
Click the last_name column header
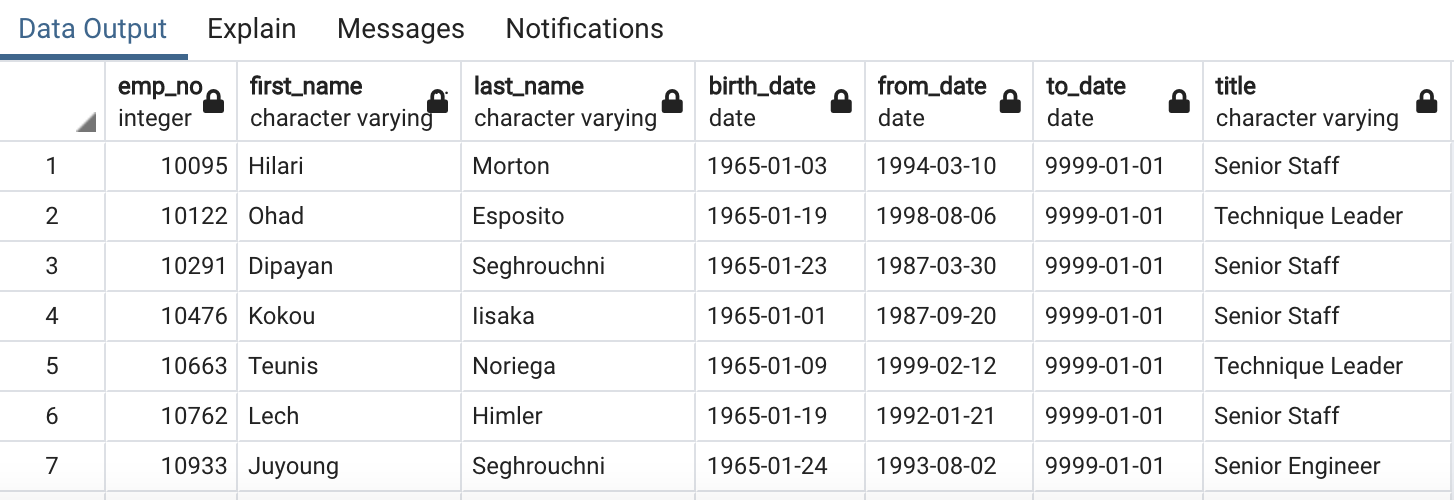[560, 101]
